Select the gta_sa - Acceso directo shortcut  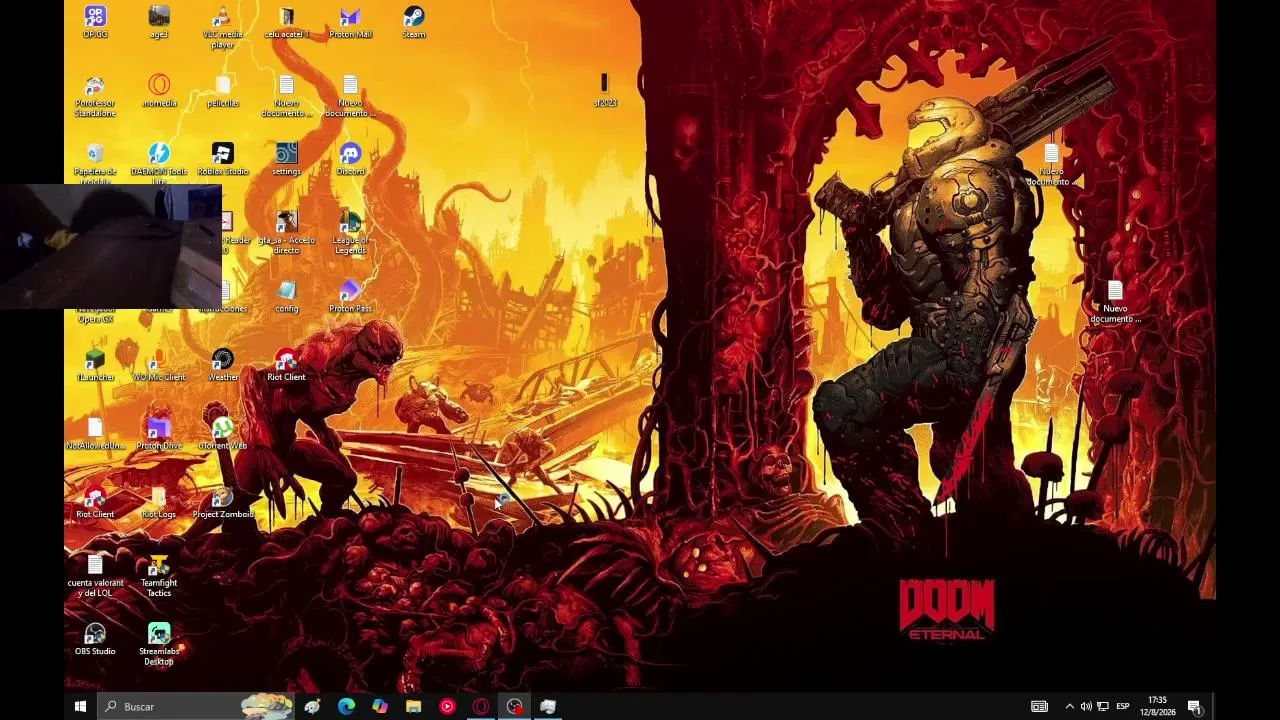click(x=287, y=232)
